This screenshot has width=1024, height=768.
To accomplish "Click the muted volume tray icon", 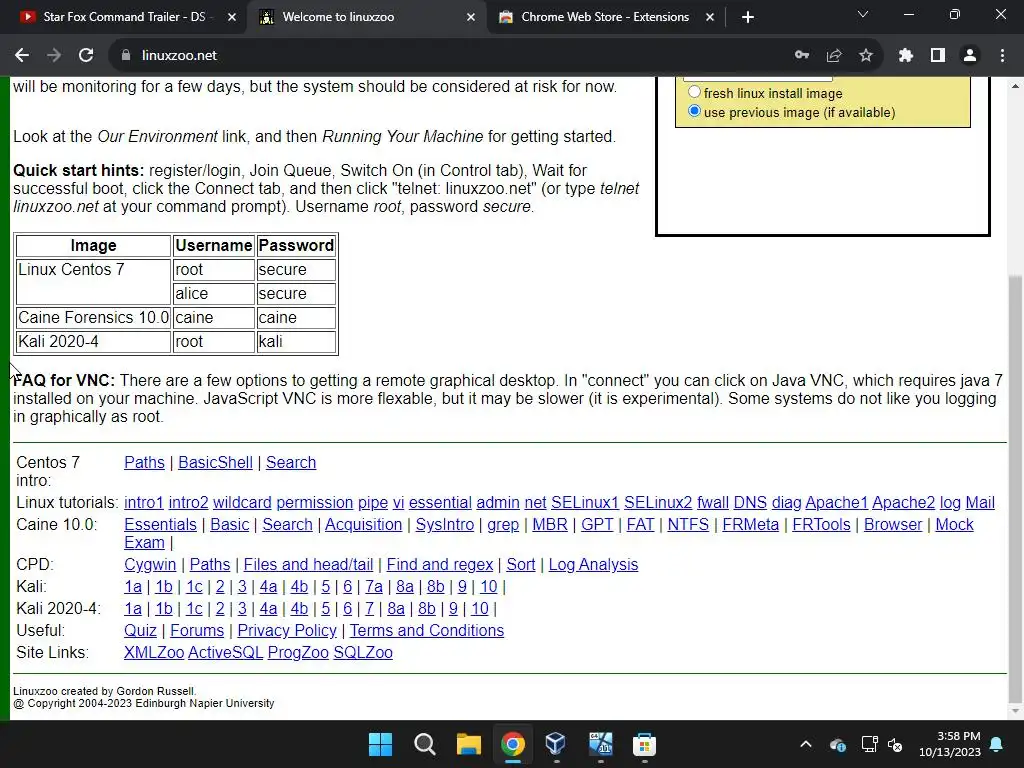I will click(x=895, y=744).
